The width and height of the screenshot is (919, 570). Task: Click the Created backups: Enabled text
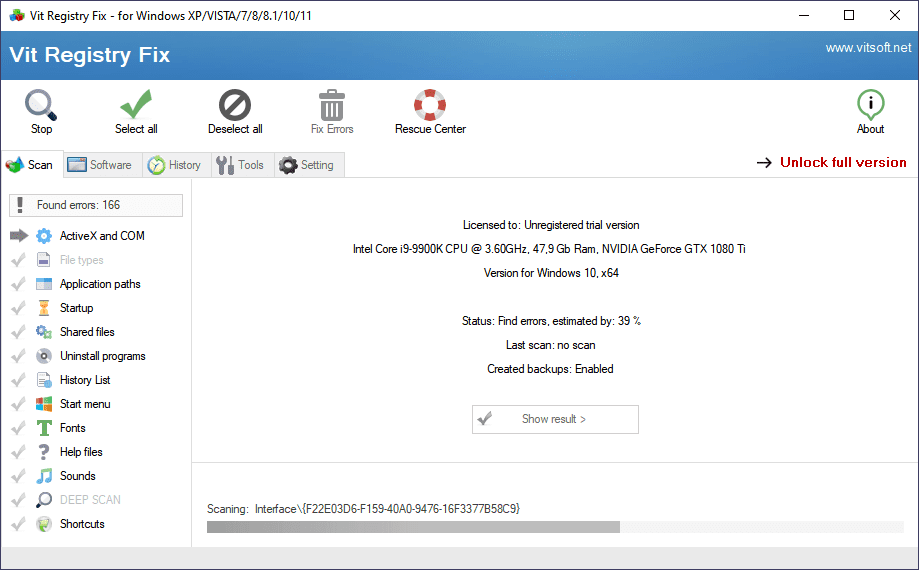(550, 369)
